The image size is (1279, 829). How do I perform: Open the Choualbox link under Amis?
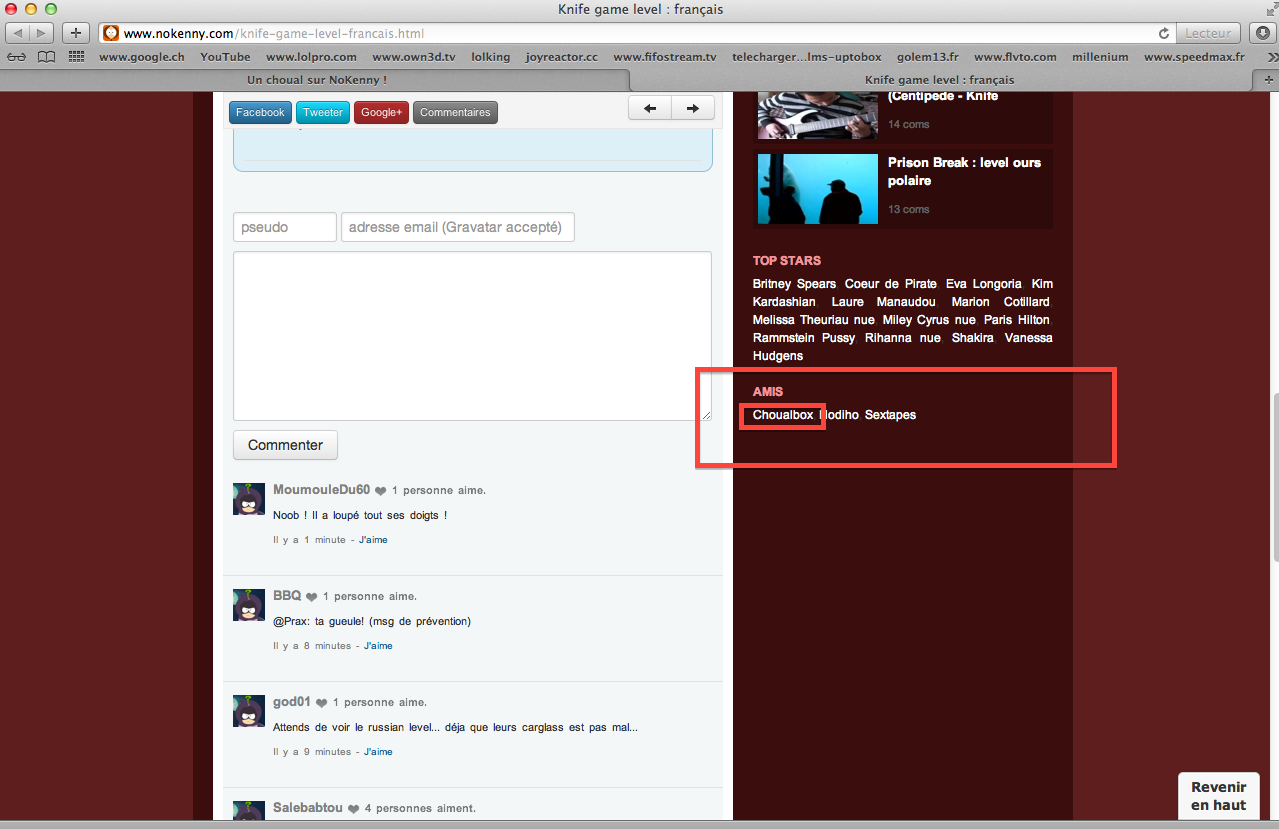(783, 415)
